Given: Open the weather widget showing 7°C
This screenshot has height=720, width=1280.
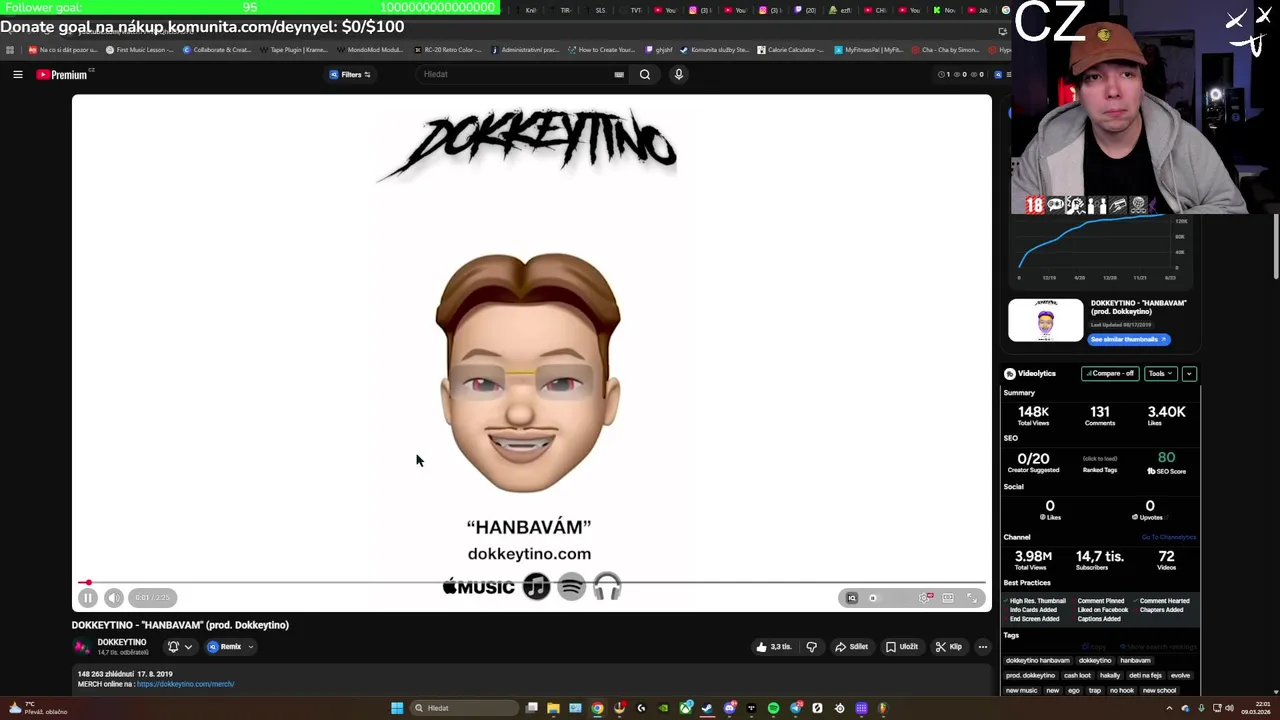Looking at the screenshot, I should [38, 708].
